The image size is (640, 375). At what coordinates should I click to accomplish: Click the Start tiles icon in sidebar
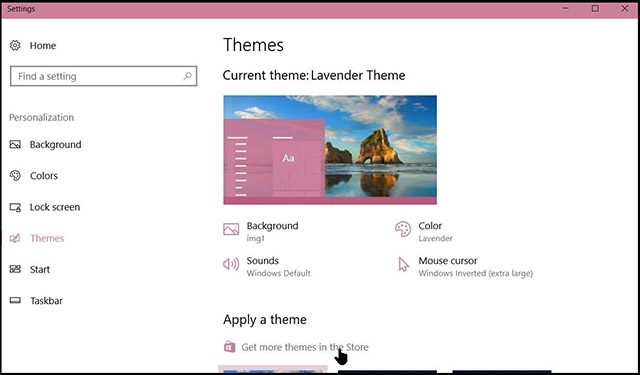(15, 269)
